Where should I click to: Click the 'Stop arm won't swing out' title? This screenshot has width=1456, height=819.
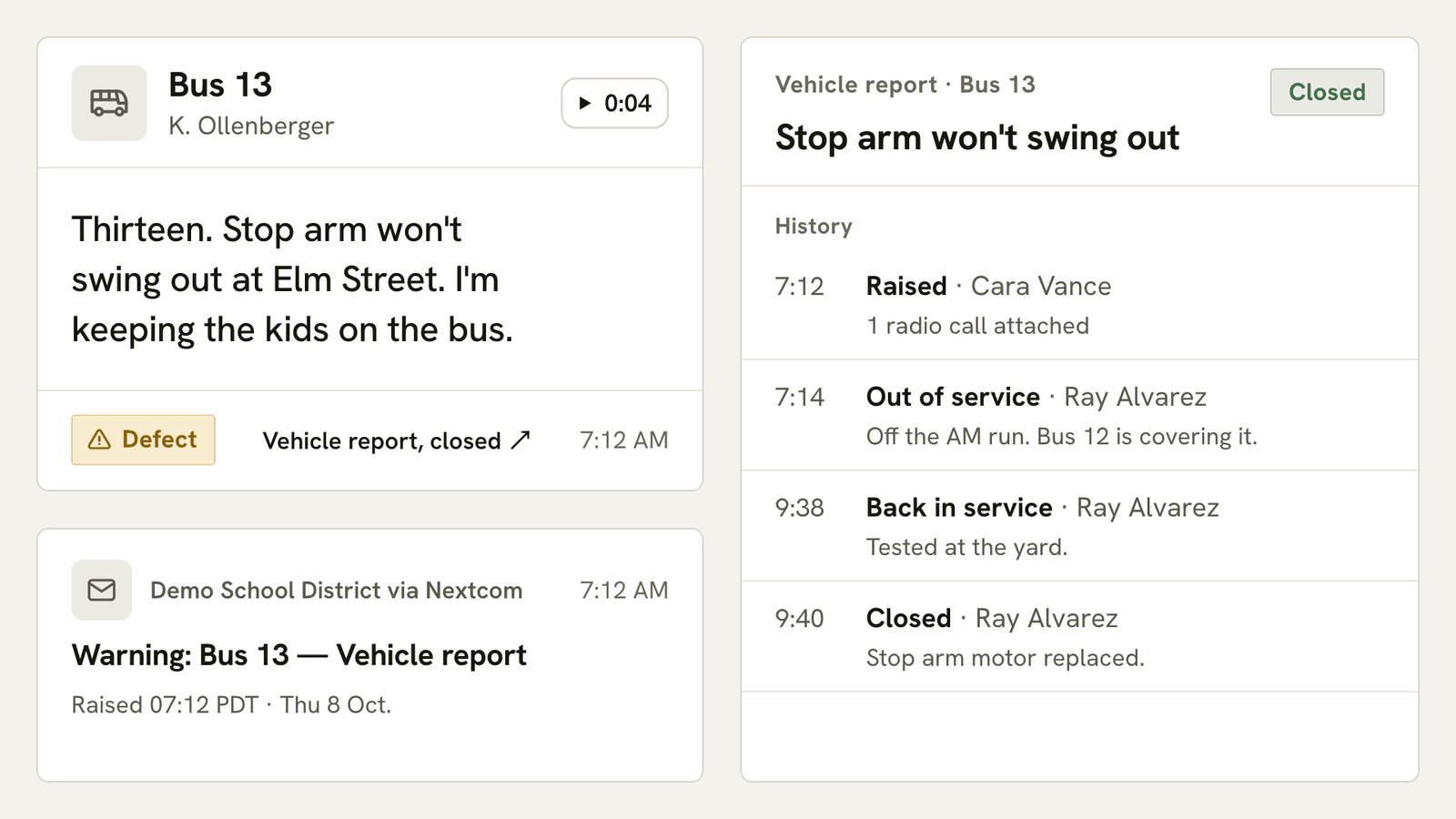click(977, 137)
